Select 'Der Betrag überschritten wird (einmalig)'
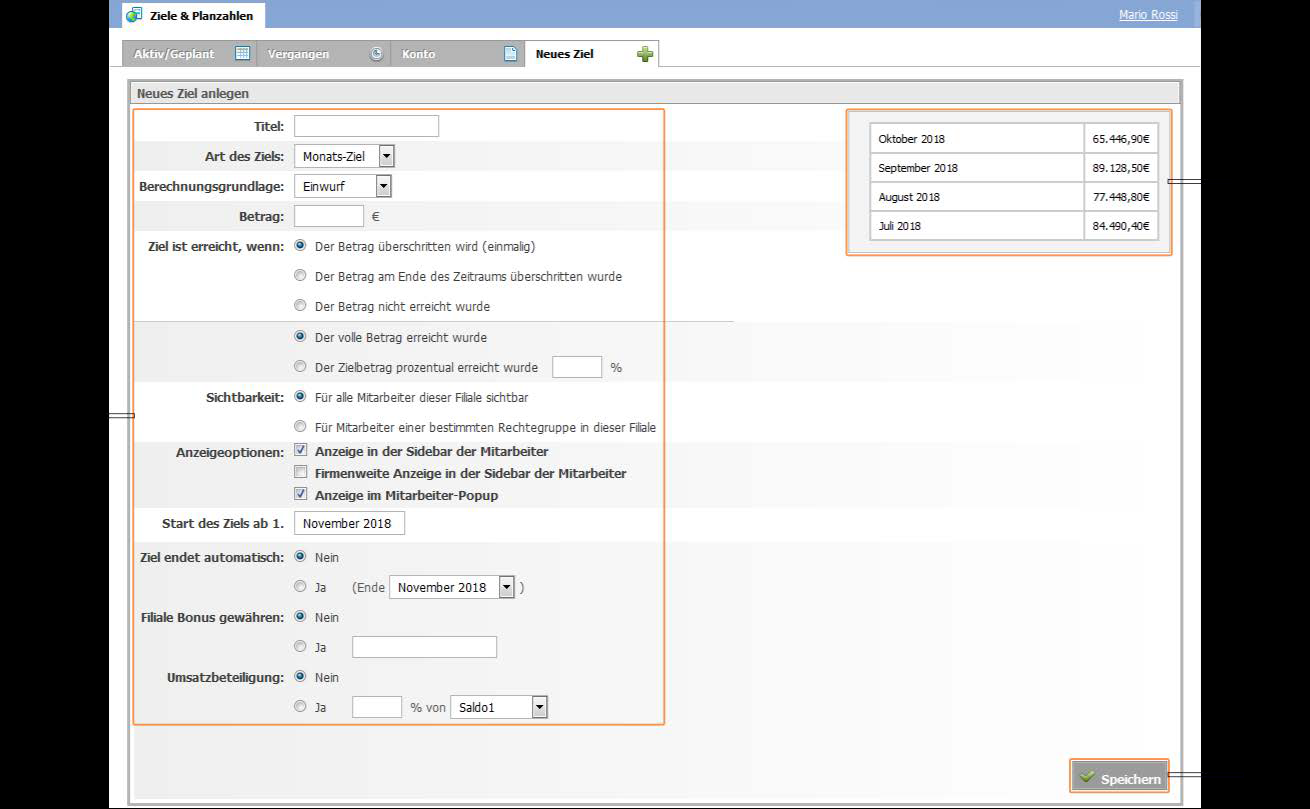This screenshot has height=809, width=1310. point(300,246)
